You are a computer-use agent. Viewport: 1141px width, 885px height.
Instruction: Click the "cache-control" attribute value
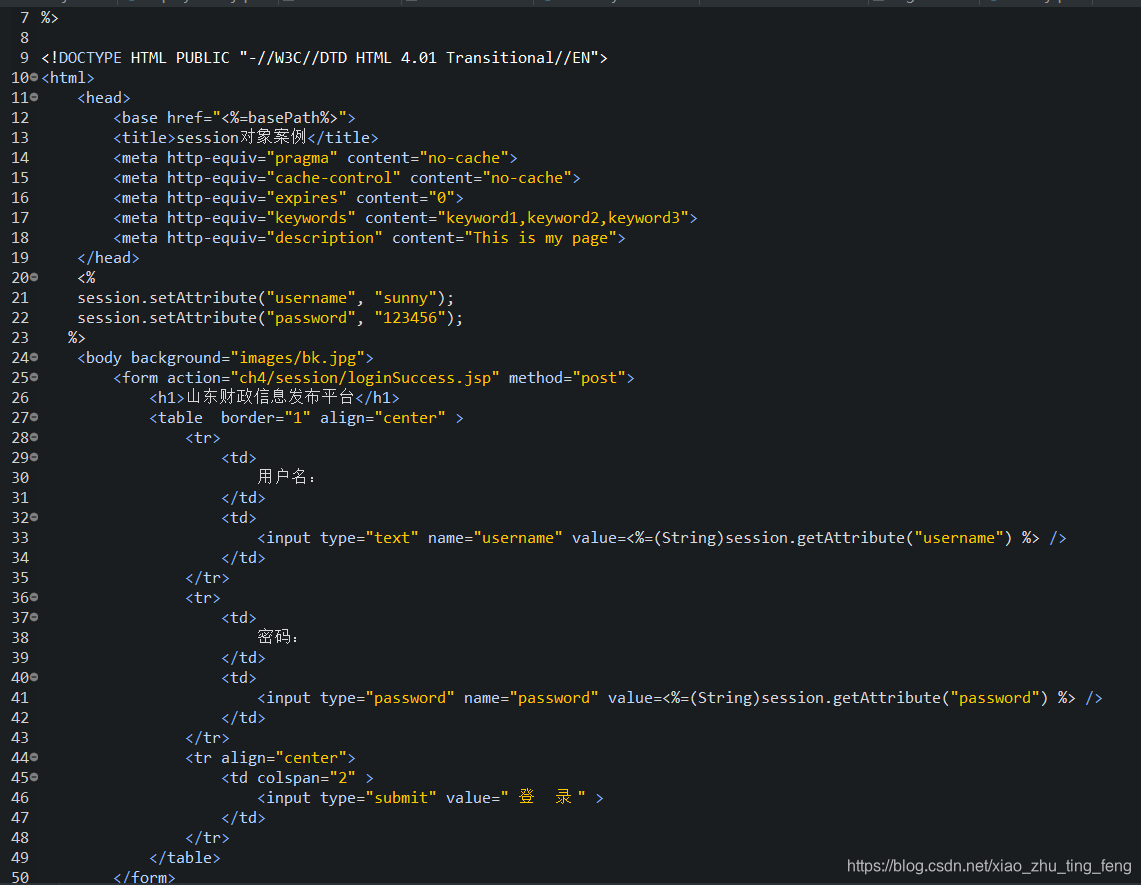333,178
